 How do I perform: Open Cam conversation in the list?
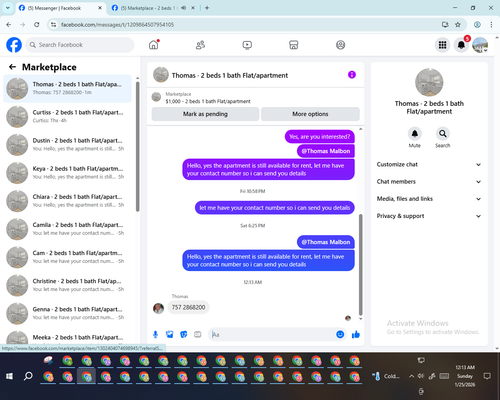click(x=67, y=257)
